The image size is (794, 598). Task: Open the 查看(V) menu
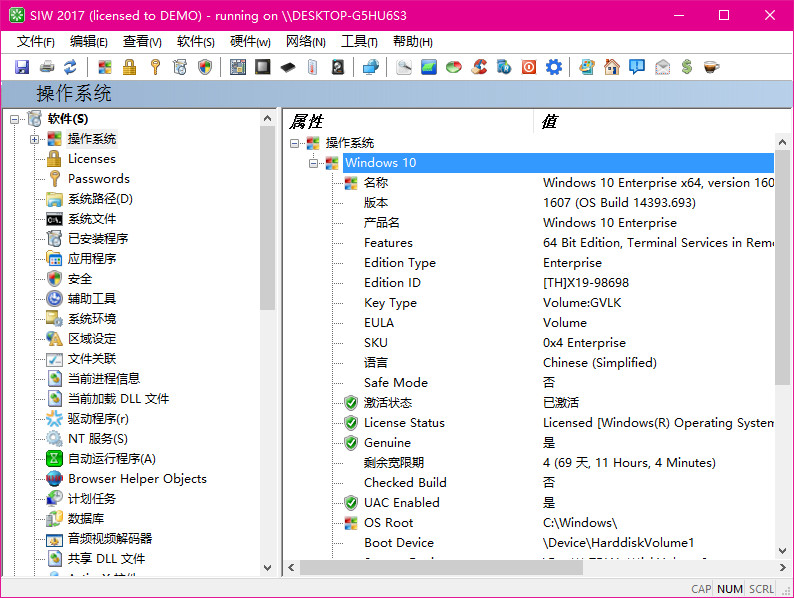point(142,42)
